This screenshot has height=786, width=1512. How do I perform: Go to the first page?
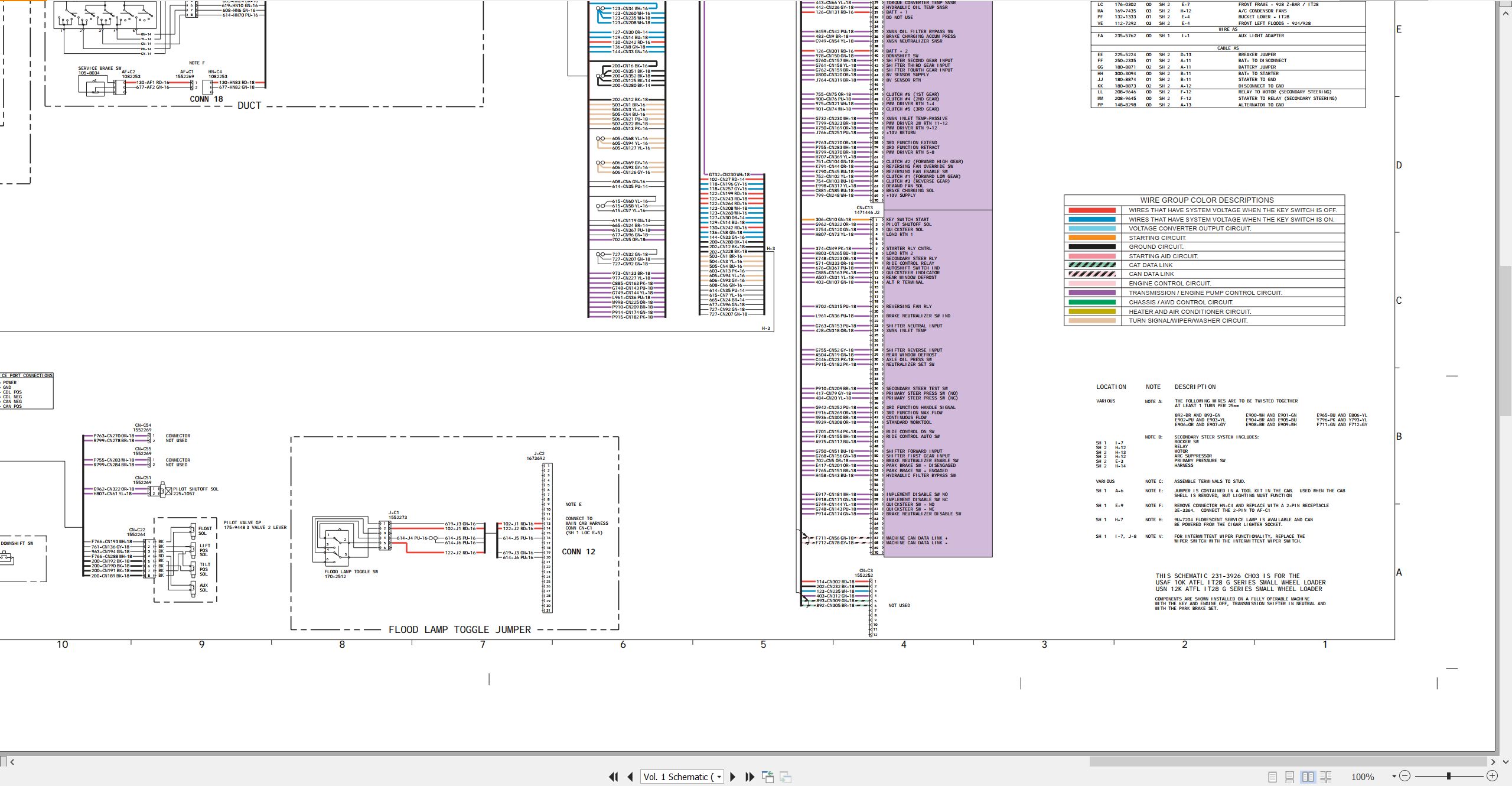(614, 777)
